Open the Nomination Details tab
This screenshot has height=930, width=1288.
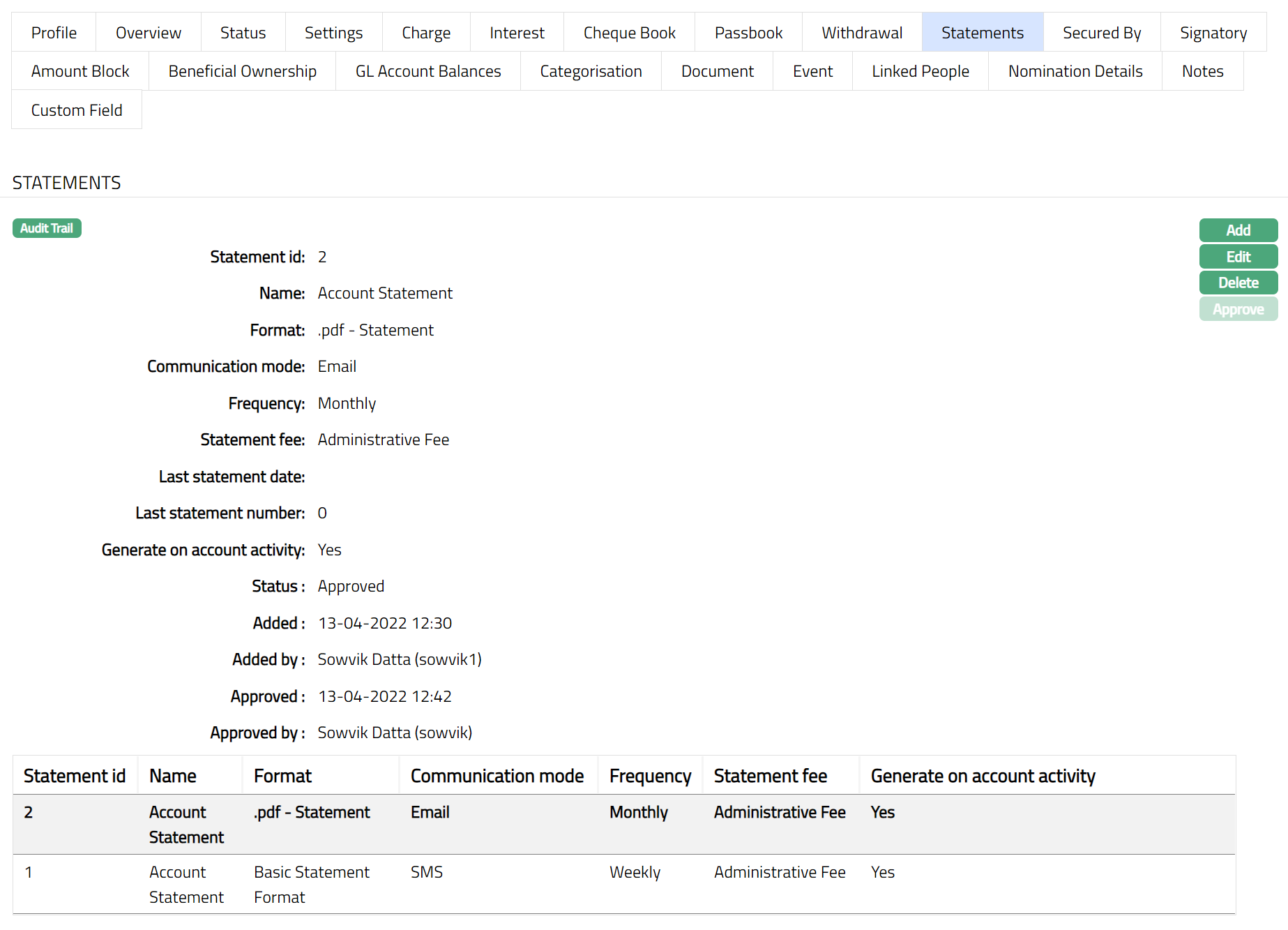pyautogui.click(x=1075, y=71)
